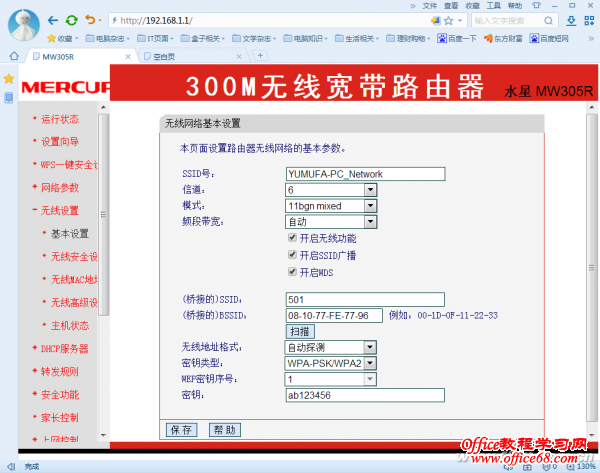Click the orange undo/restore icon
This screenshot has width=600, height=473.
[90, 20]
